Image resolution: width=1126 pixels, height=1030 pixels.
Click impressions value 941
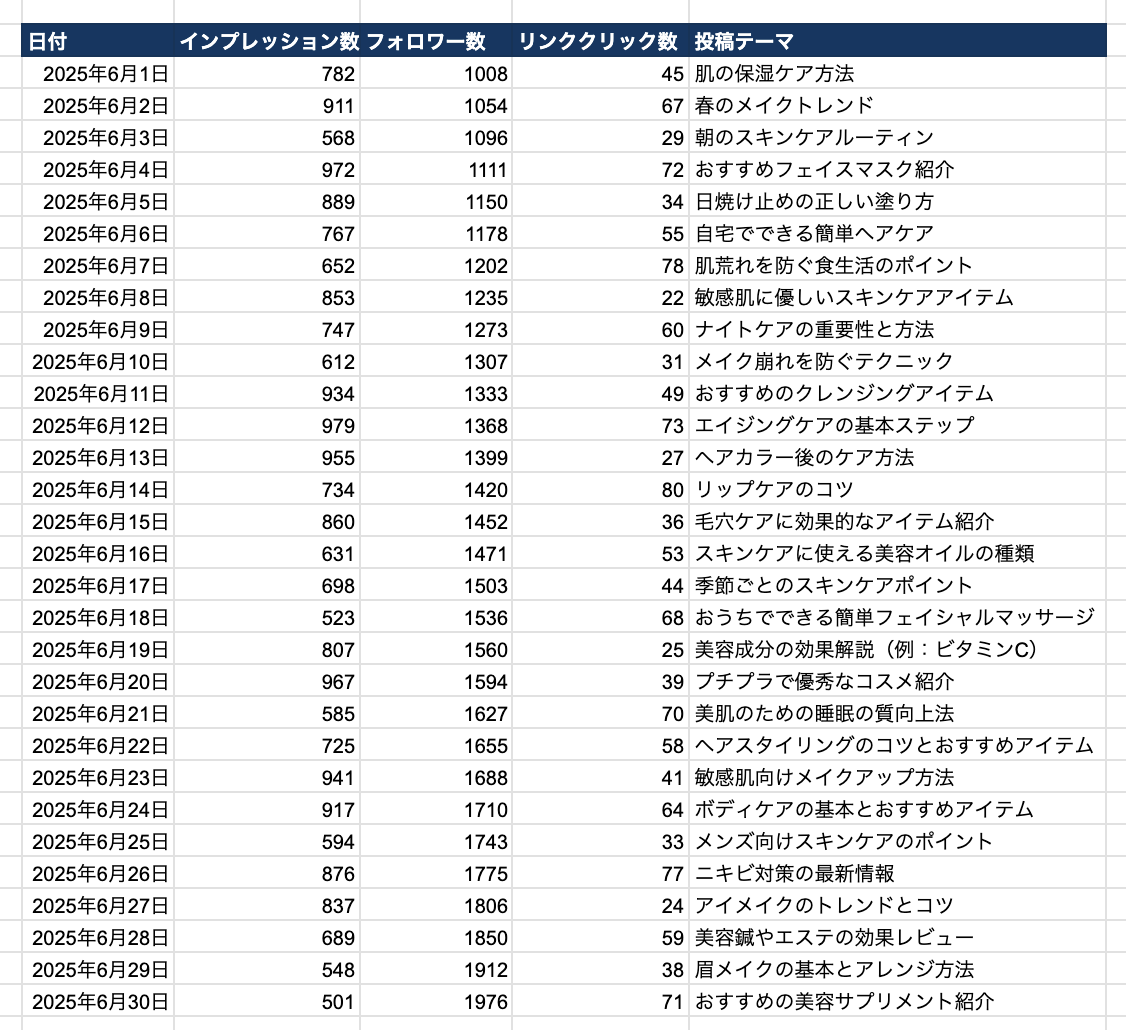(267, 777)
